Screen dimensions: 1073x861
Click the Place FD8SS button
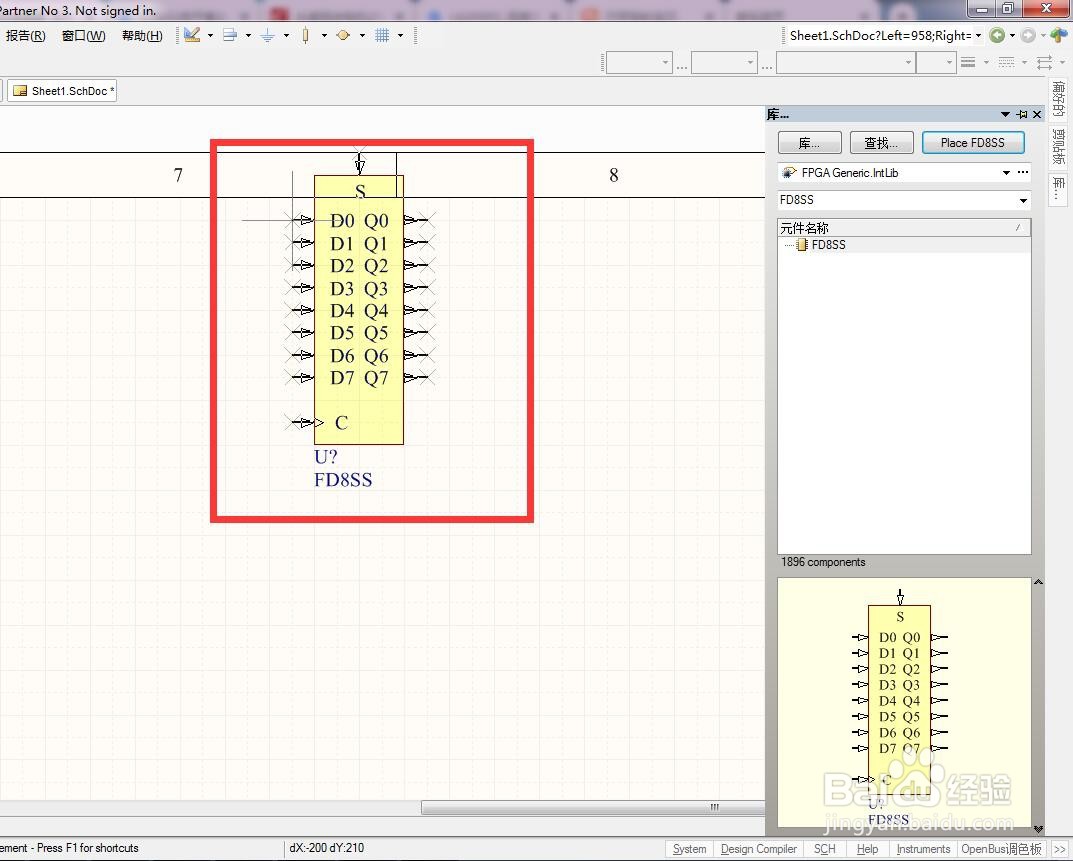[972, 142]
